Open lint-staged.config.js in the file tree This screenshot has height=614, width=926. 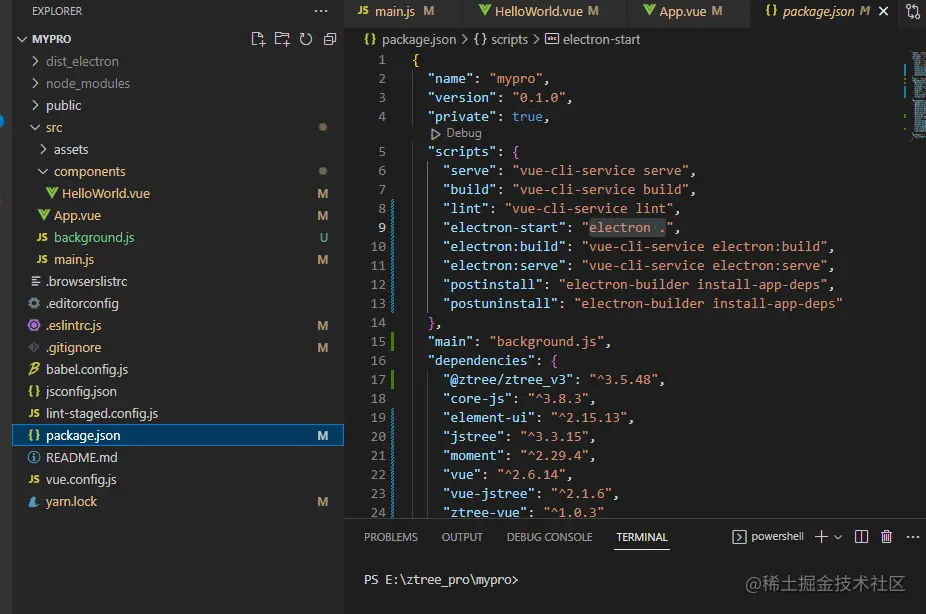tap(102, 413)
